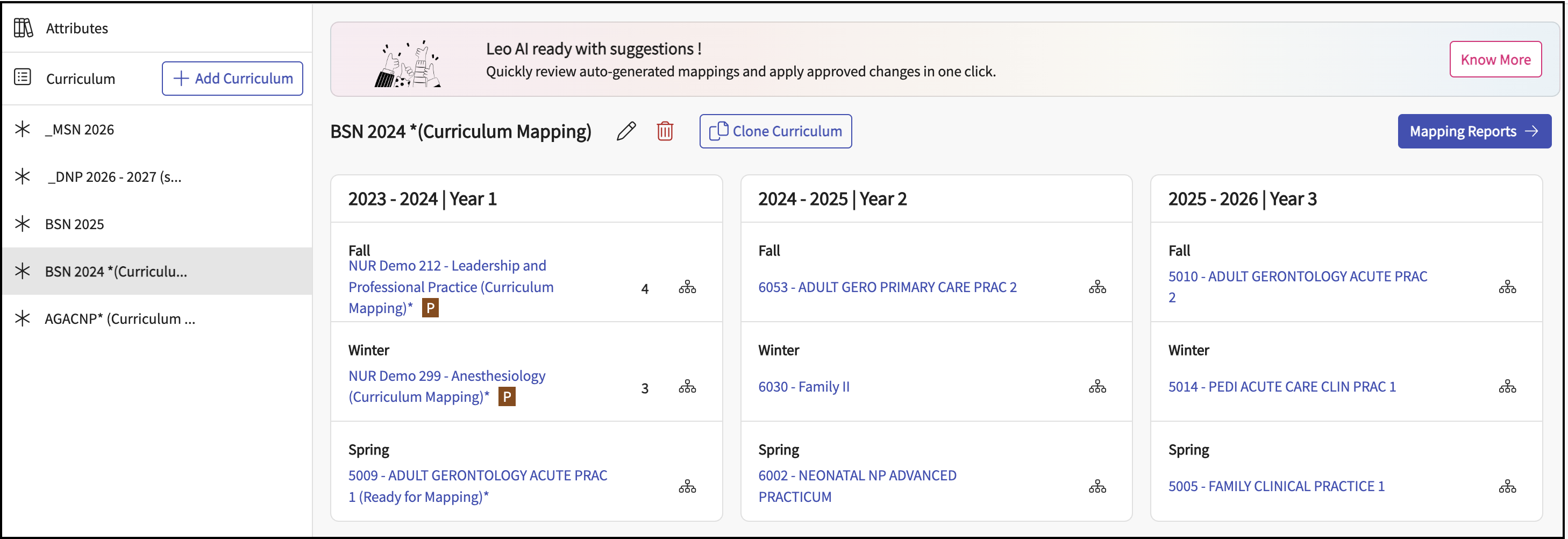Click hierarchy icon for 6002 Neonatal NP practicum

pos(1097,487)
